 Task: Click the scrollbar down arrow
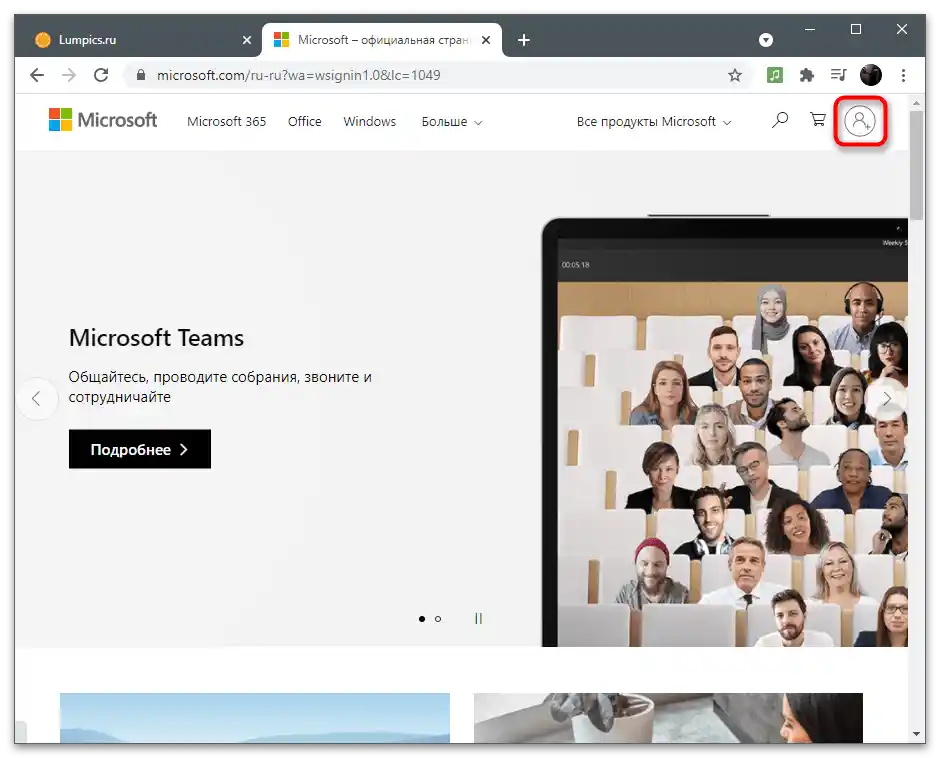[916, 733]
